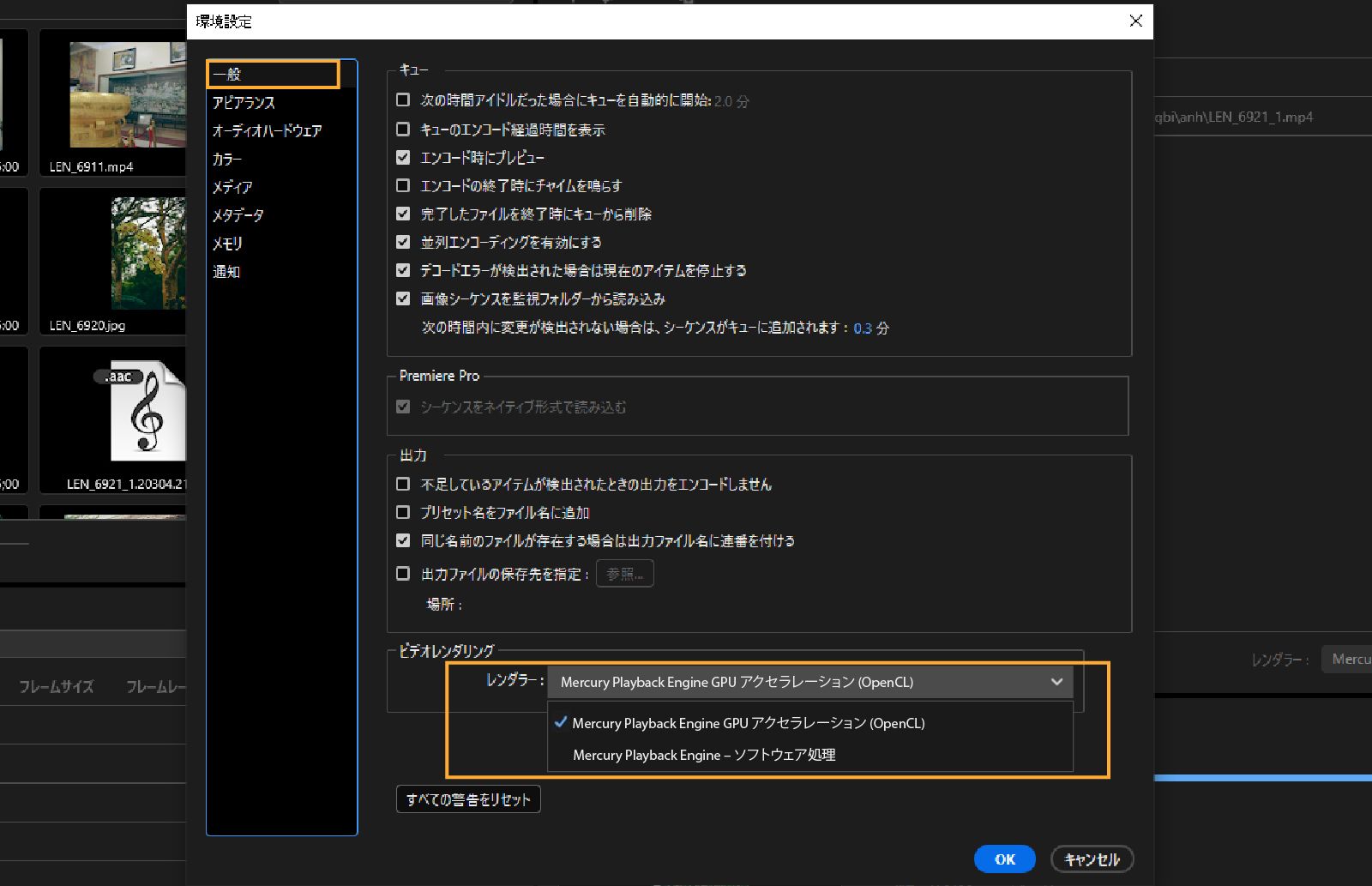Disable the エンコード時にプレビュー option
1372x886 pixels.
tap(403, 157)
